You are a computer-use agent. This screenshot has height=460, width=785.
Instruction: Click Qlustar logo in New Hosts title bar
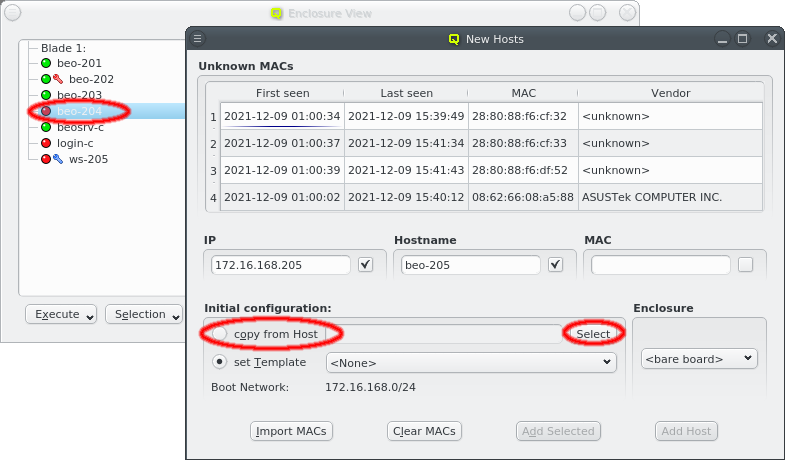[454, 39]
